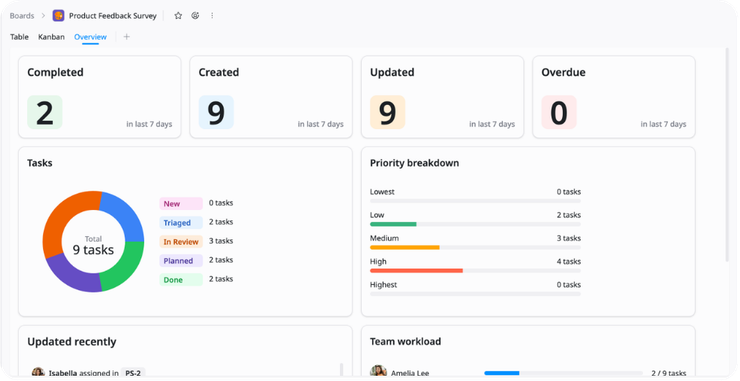The image size is (740, 381).
Task: Switch to the Kanban tab
Action: (x=51, y=37)
